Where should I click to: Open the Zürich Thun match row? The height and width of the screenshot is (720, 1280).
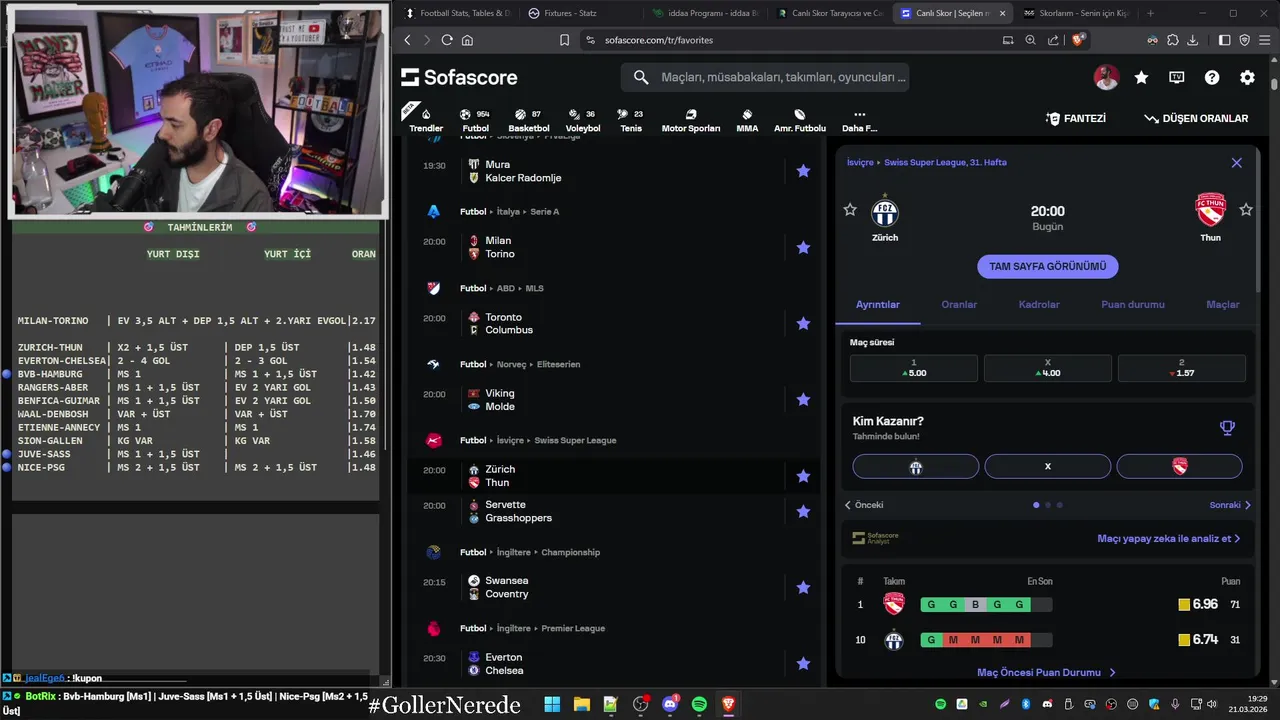613,476
